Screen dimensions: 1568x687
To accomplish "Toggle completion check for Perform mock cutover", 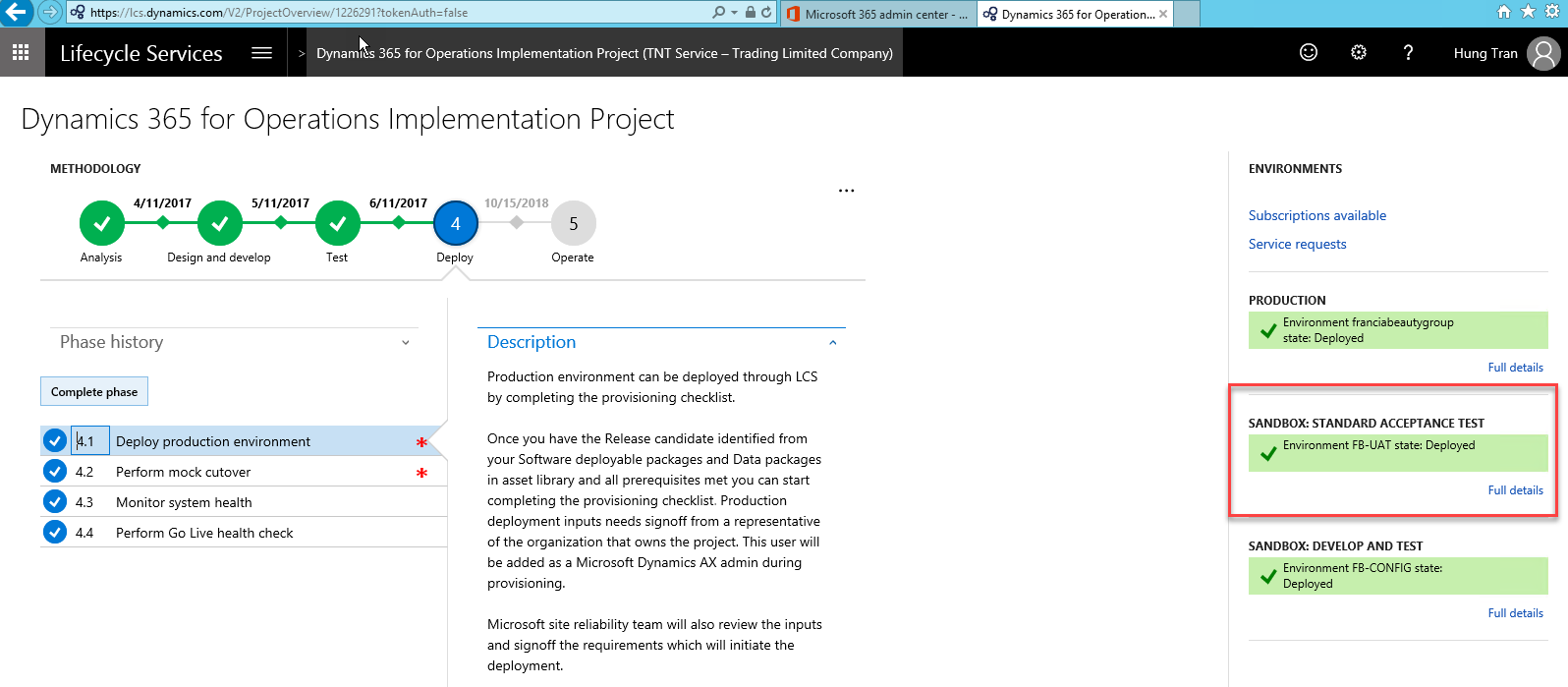I will [x=55, y=472].
